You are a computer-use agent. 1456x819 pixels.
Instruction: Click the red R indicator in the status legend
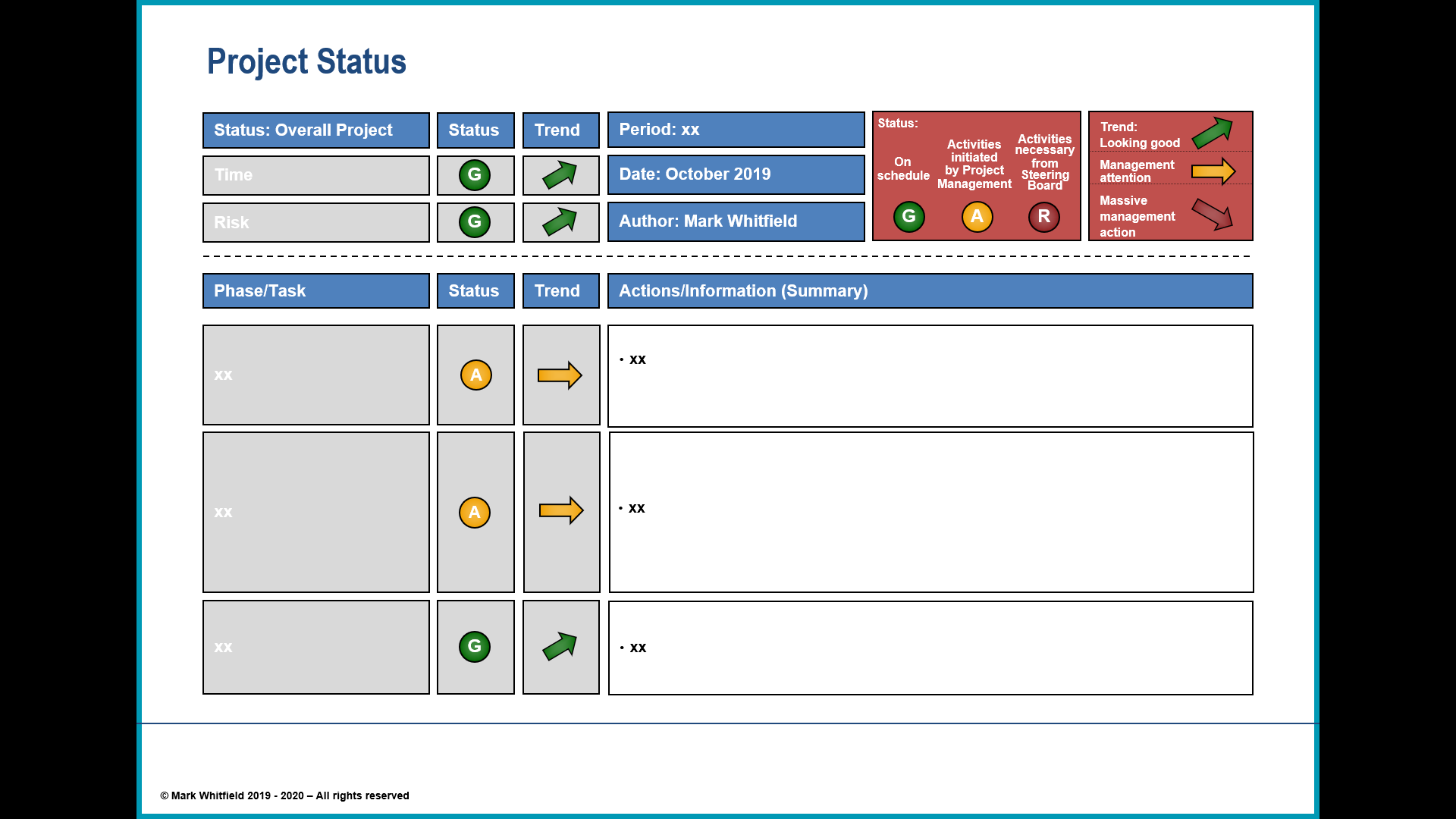coord(1044,217)
